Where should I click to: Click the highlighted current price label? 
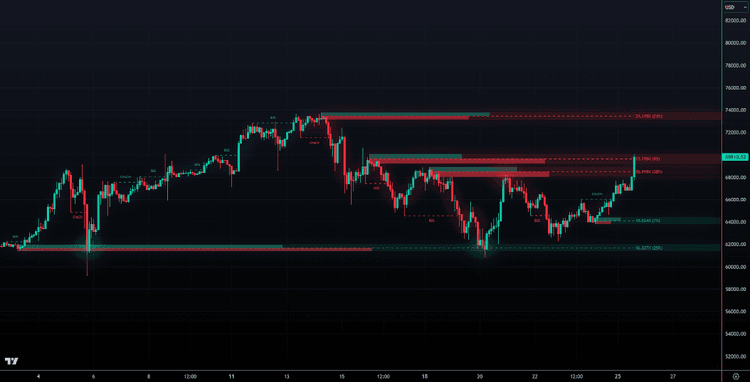click(x=735, y=157)
